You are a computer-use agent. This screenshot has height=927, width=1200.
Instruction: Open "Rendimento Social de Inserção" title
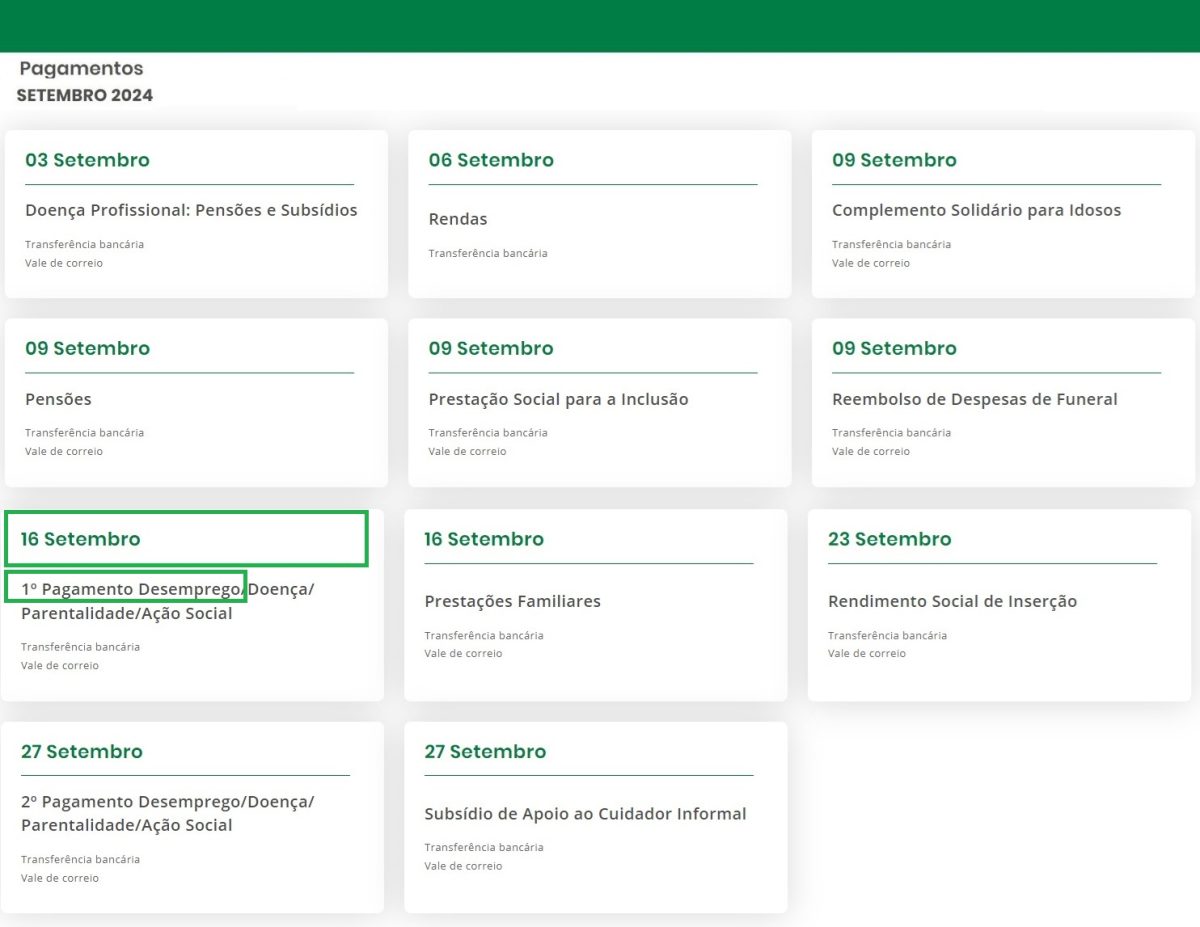[952, 602]
